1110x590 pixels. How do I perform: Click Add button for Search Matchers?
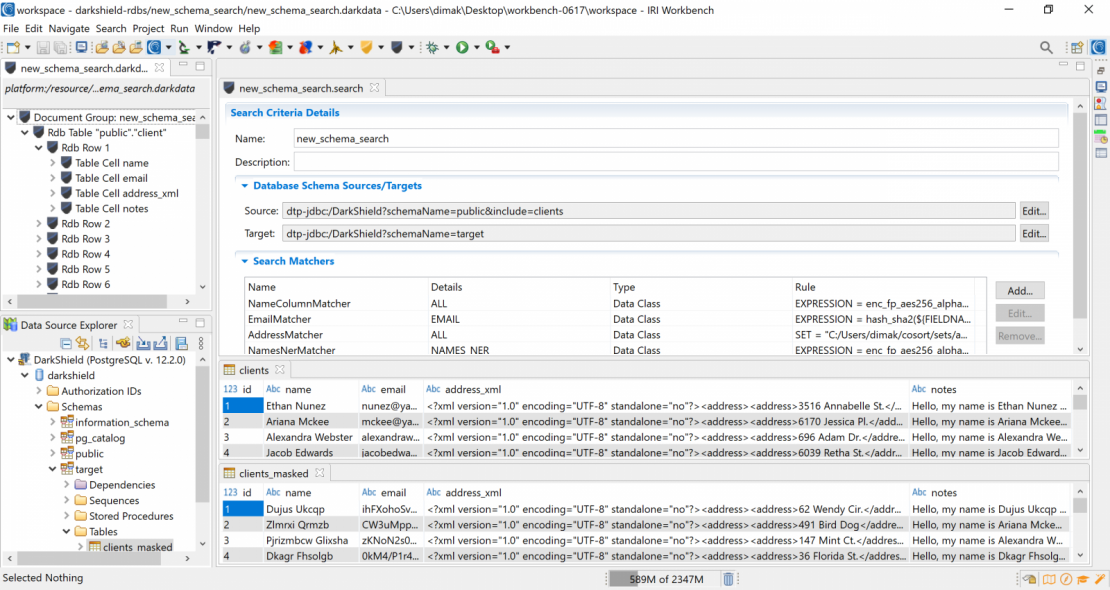click(x=1019, y=290)
